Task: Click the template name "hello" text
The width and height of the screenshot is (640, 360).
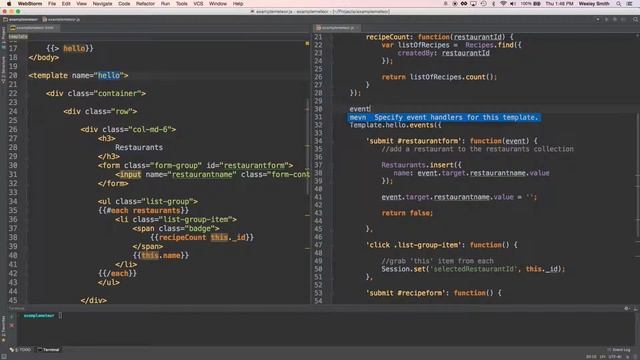Action: (x=109, y=76)
